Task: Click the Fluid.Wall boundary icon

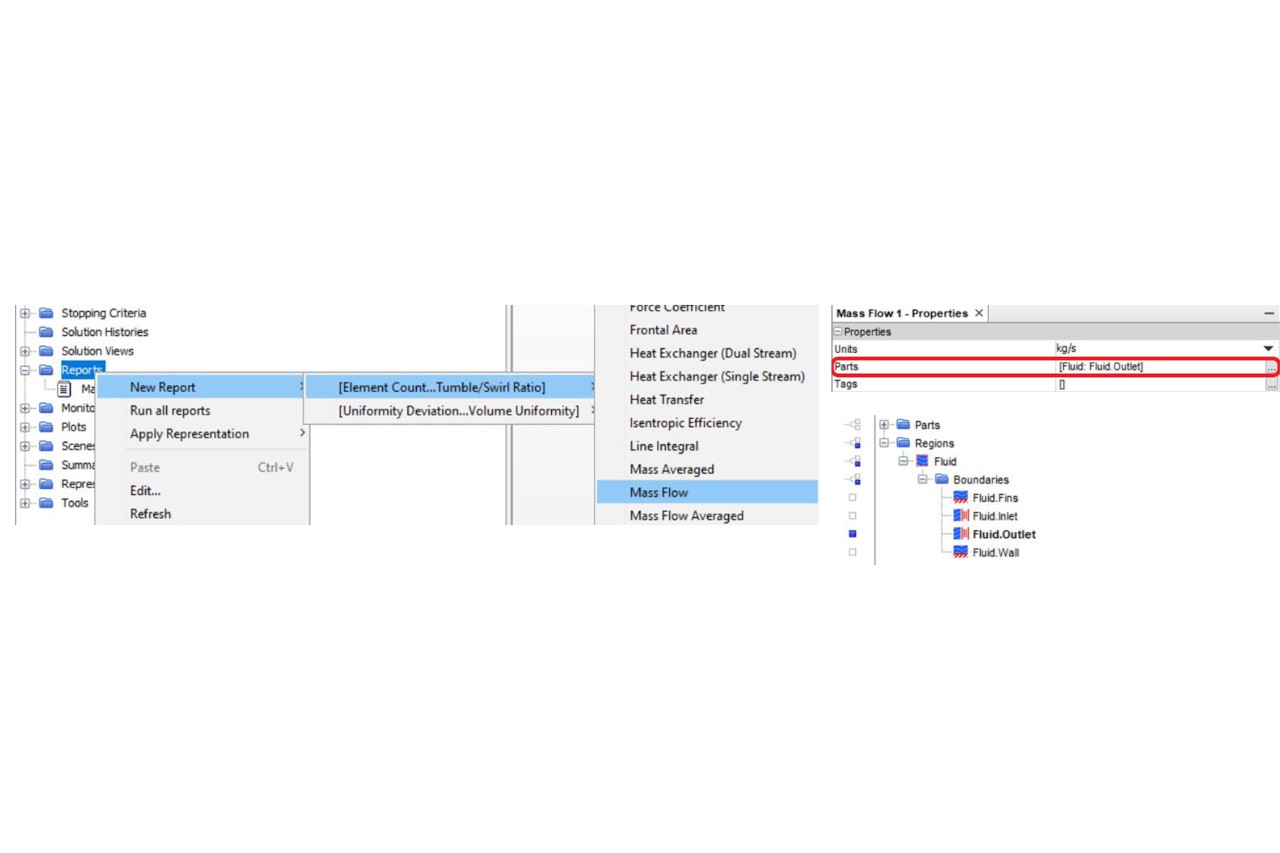Action: click(x=961, y=552)
